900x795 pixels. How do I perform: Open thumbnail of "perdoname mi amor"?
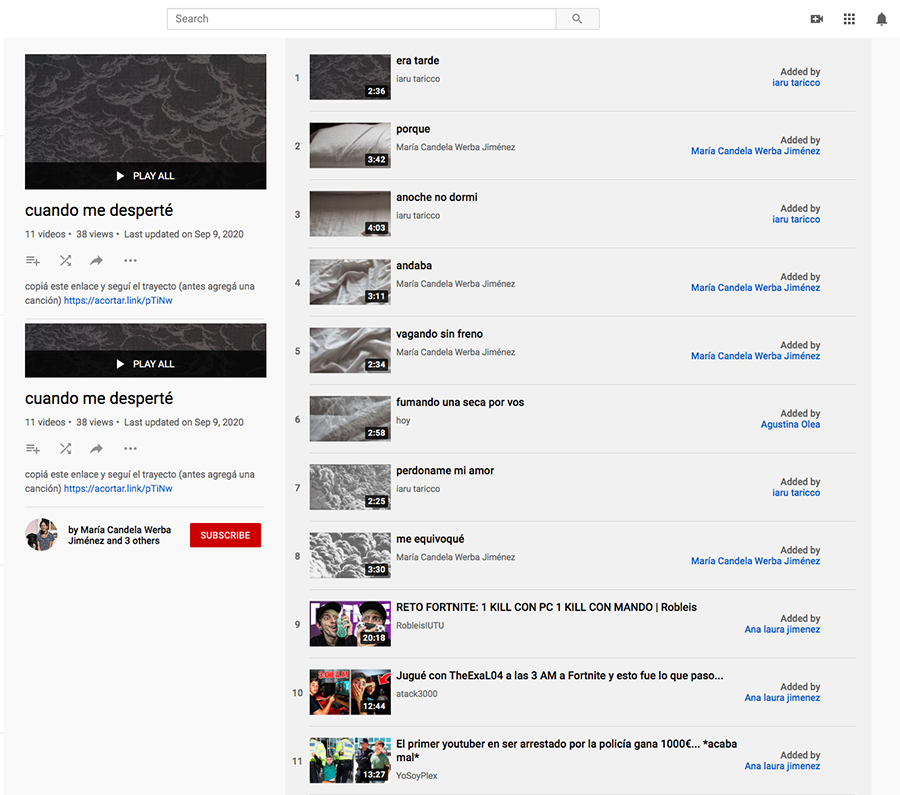[x=350, y=487]
